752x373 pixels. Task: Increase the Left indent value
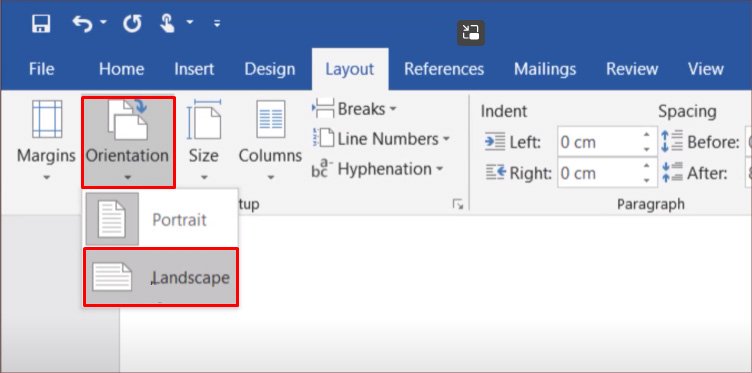[x=647, y=135]
